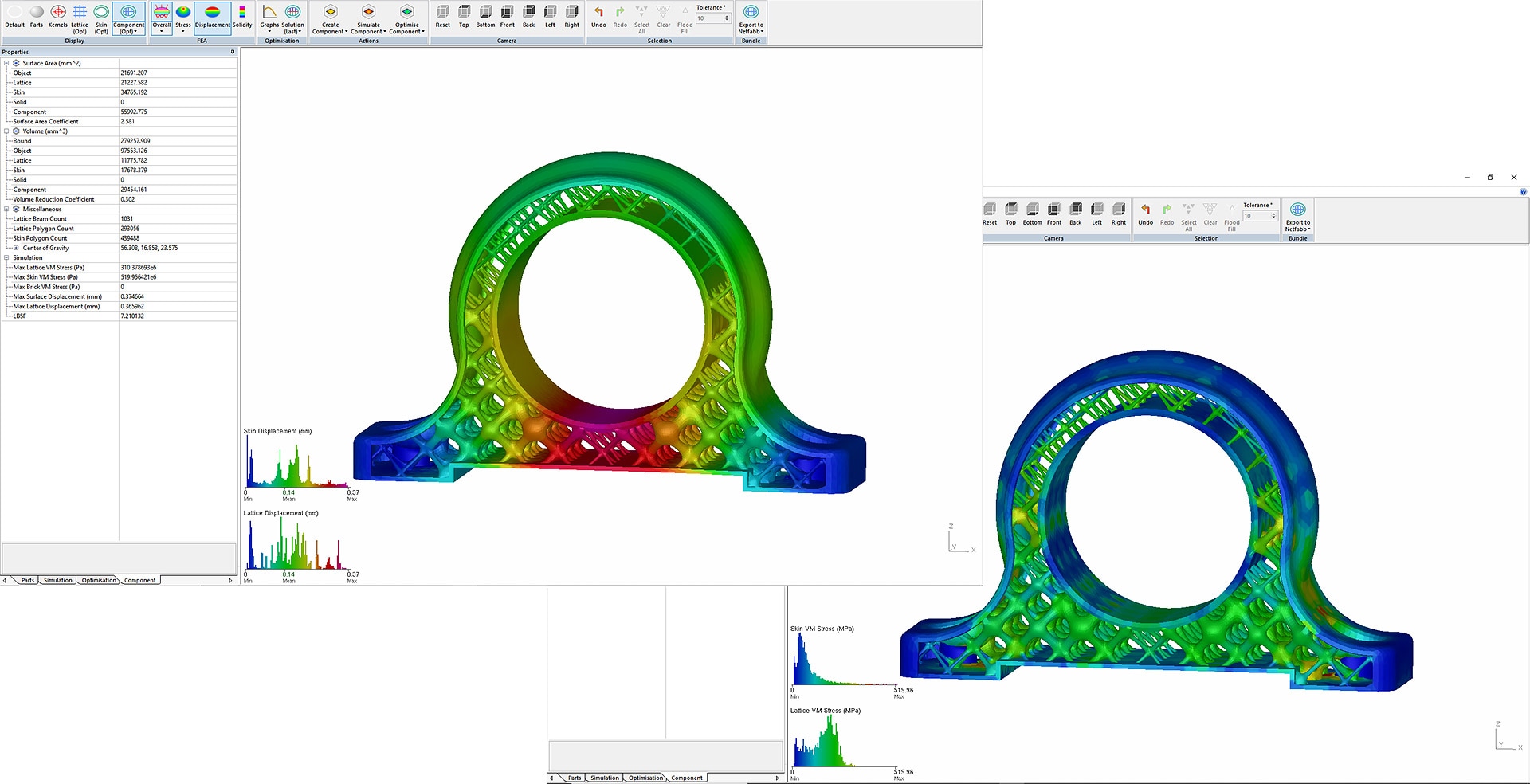Set camera to Top view
1530x784 pixels.
[464, 17]
